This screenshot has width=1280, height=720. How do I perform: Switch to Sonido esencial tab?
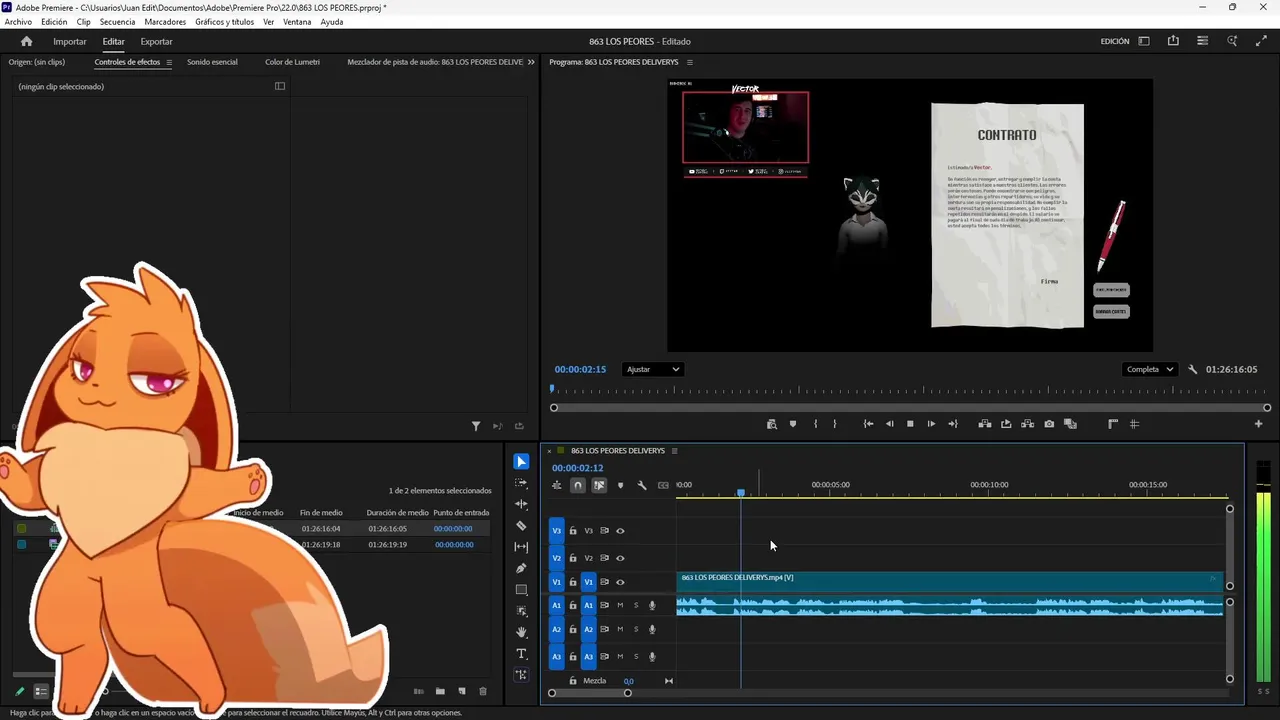212,62
